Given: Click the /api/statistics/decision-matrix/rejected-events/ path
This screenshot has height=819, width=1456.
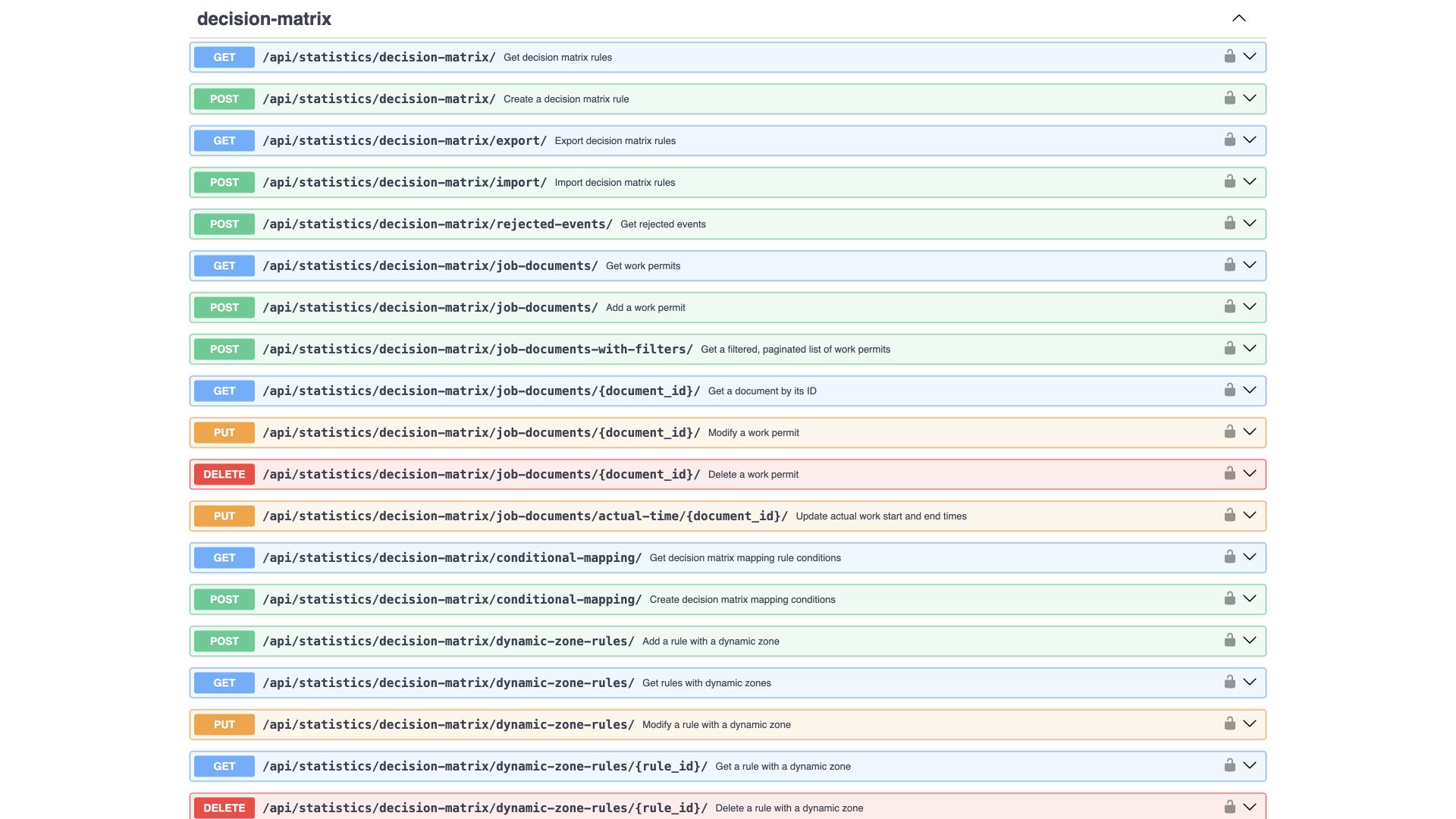Looking at the screenshot, I should click(x=438, y=224).
